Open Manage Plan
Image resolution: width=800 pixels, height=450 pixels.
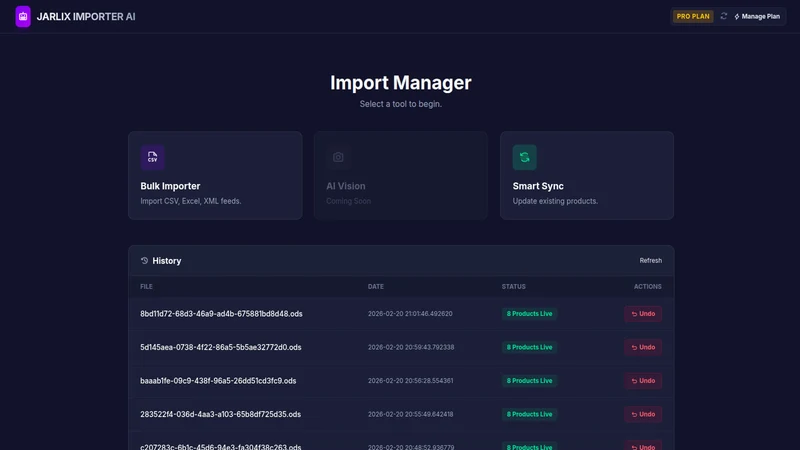coord(757,16)
